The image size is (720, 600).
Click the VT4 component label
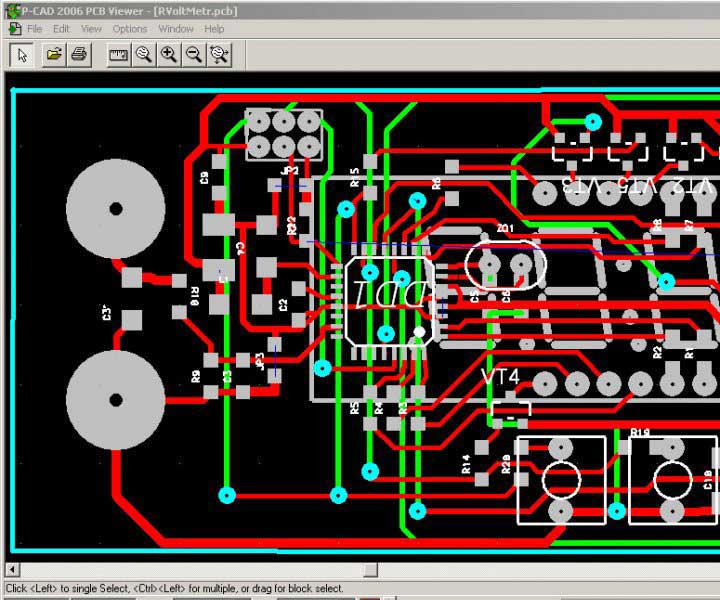pos(501,377)
